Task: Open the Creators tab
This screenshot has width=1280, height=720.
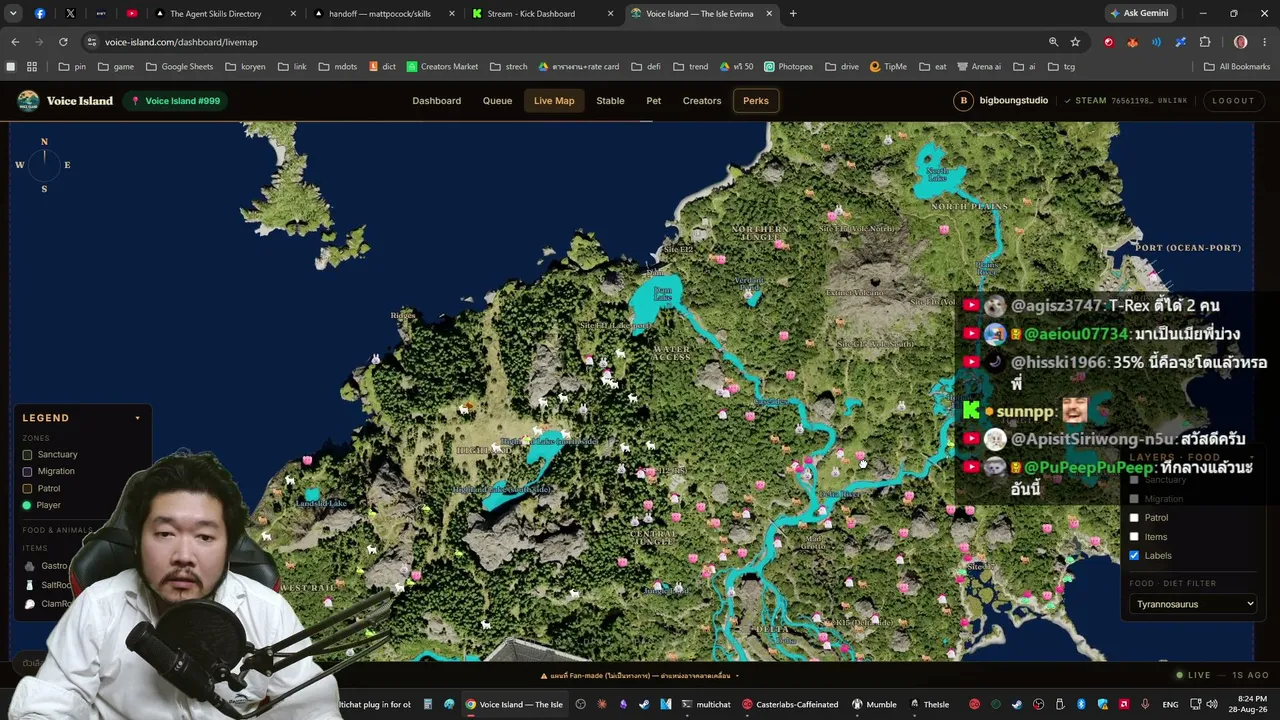Action: (702, 101)
